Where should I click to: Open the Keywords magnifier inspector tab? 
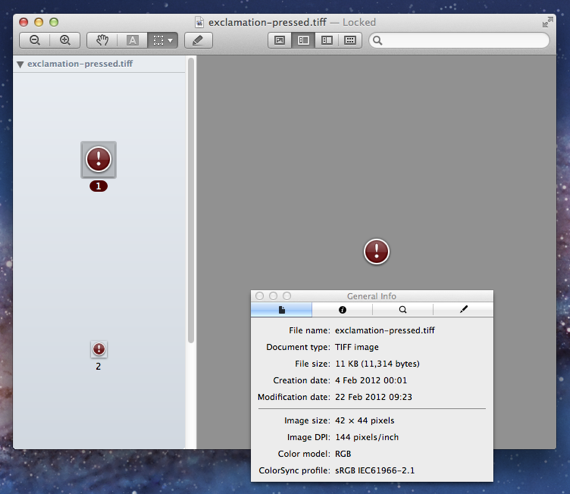(x=403, y=310)
